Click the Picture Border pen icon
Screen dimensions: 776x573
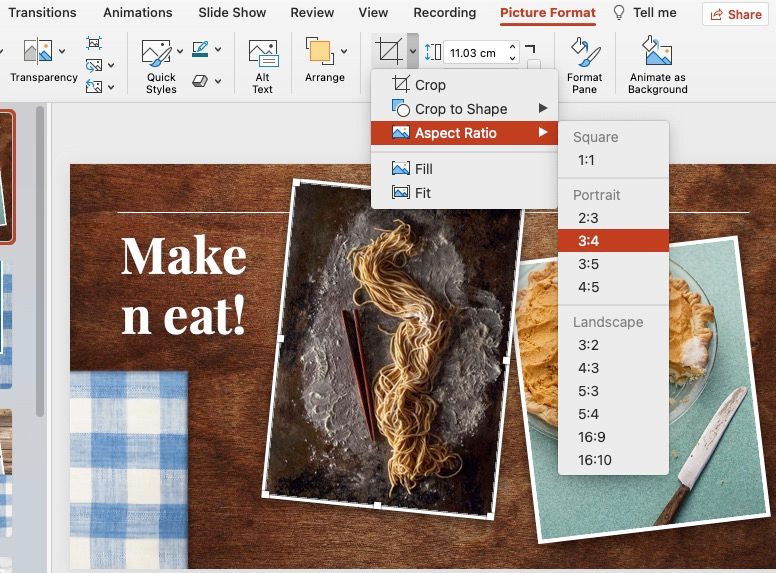tap(200, 48)
